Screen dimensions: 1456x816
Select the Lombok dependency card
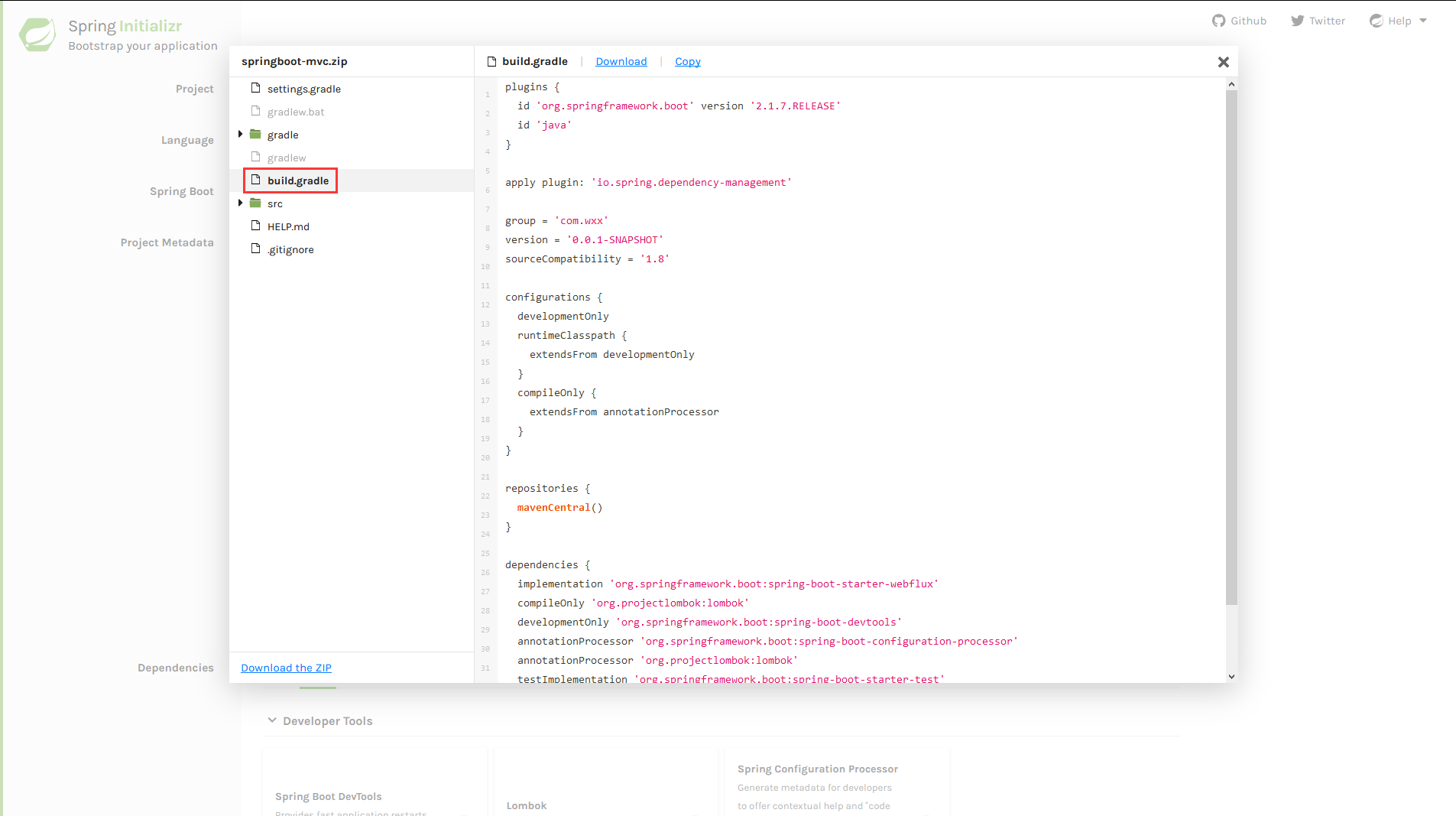click(x=606, y=783)
